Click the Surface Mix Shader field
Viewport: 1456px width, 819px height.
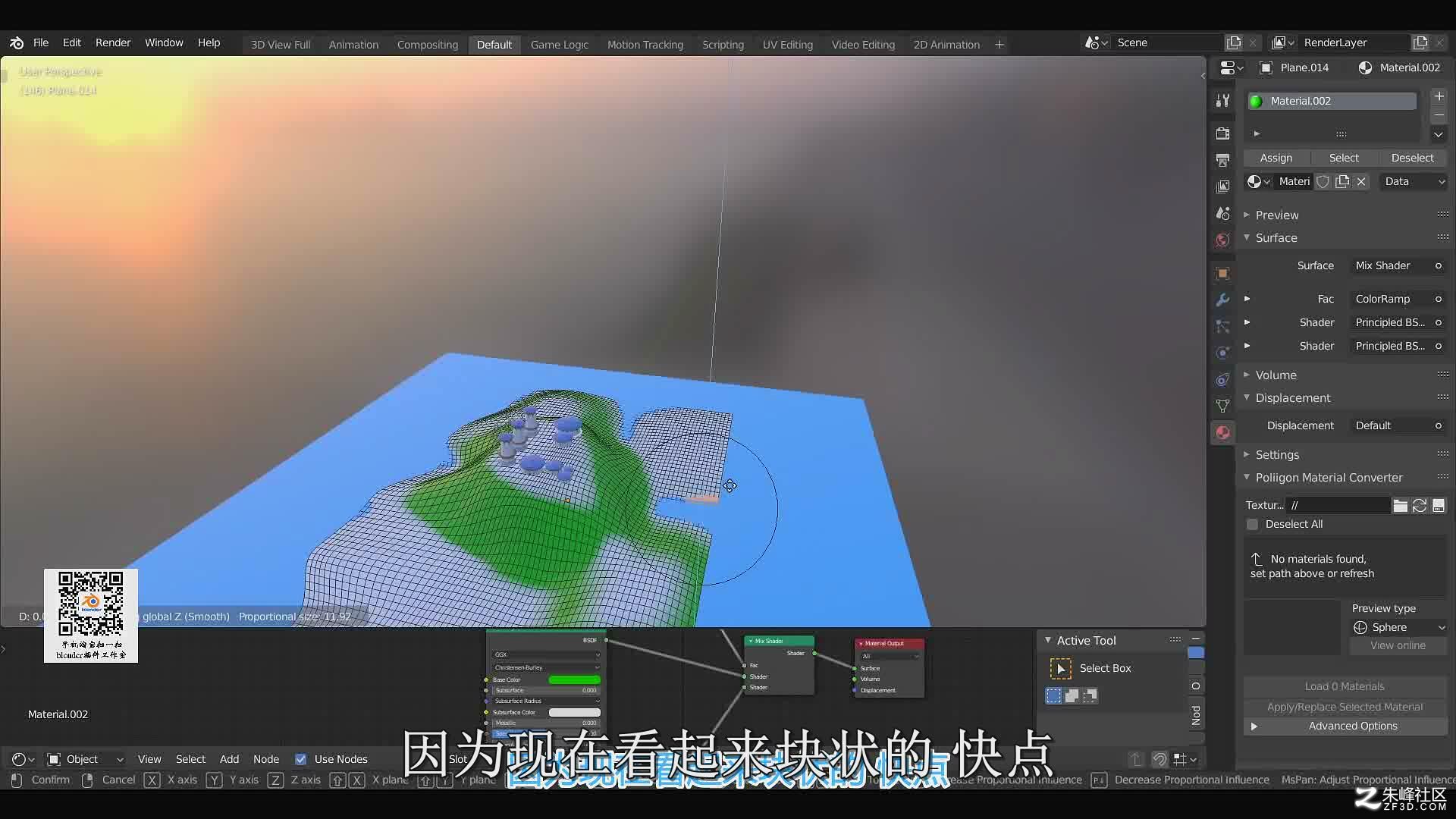1392,265
